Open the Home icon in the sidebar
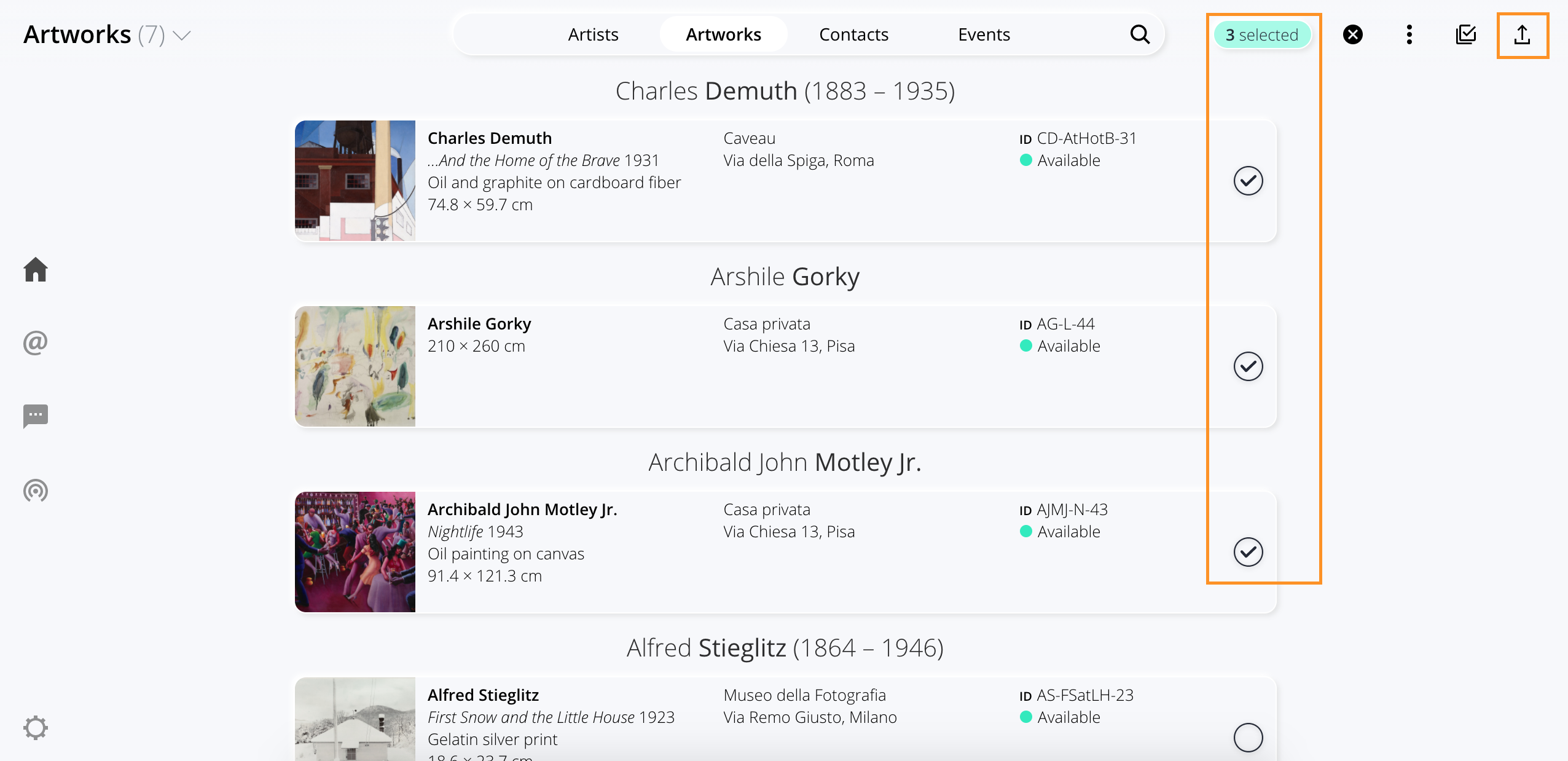 [36, 269]
